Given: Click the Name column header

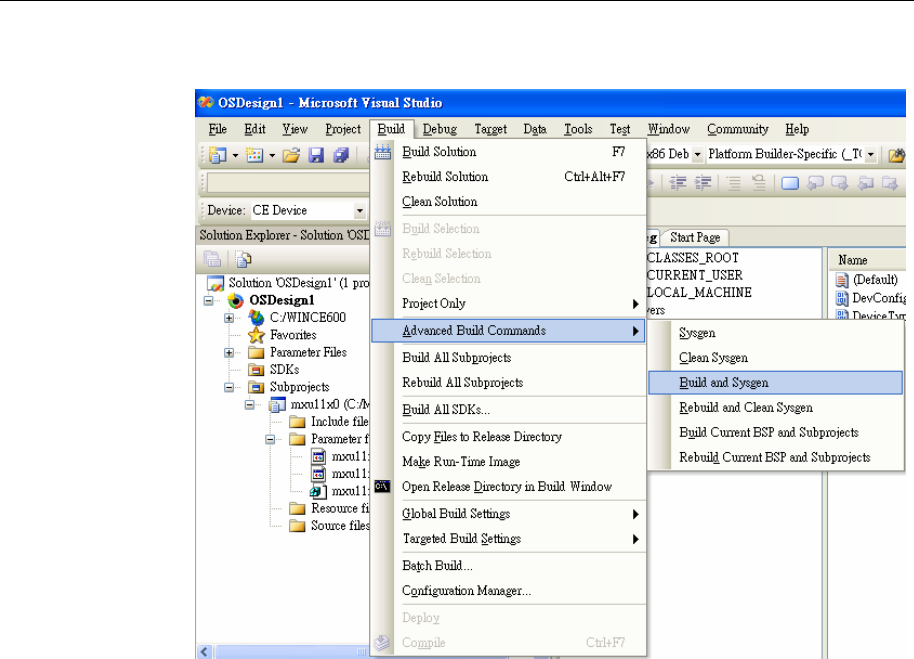Looking at the screenshot, I should click(867, 260).
